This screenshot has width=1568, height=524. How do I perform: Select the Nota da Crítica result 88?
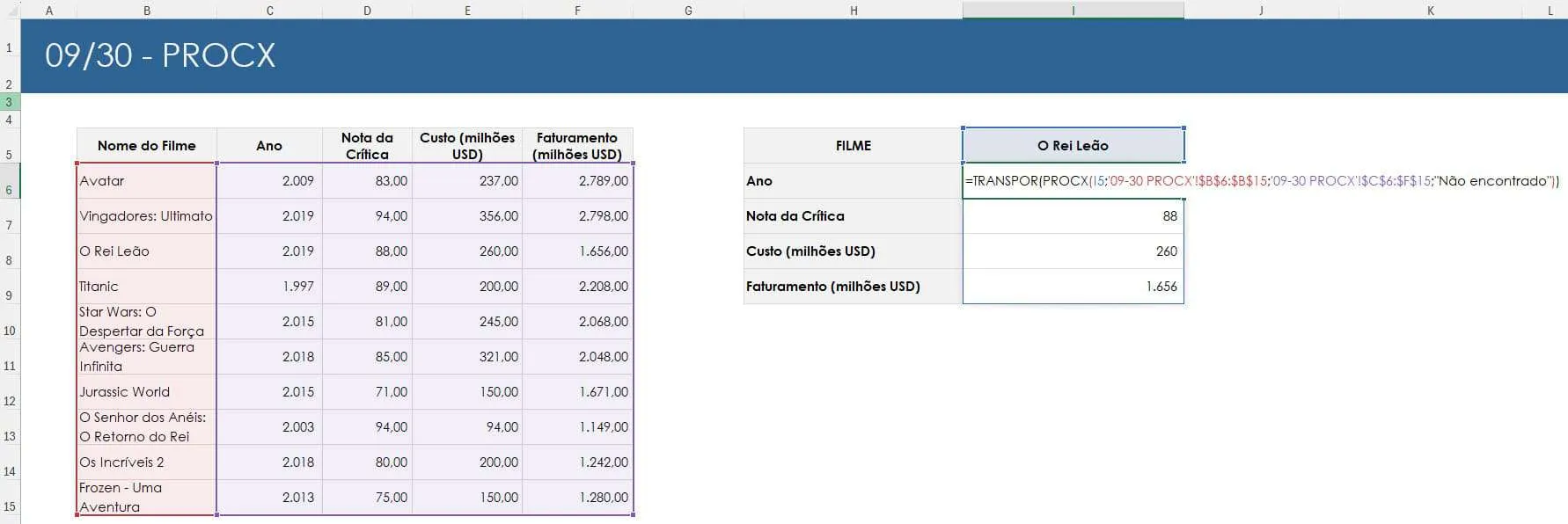pyautogui.click(x=1073, y=216)
